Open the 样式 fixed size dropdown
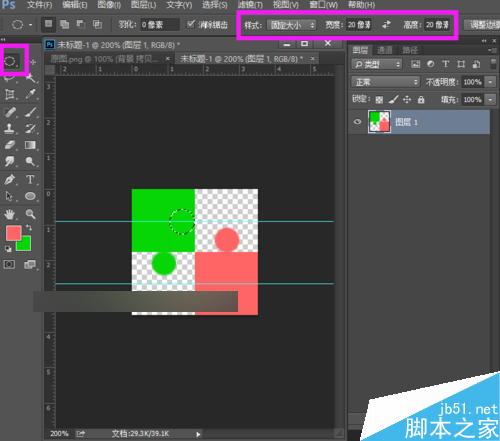500x441 pixels. click(x=291, y=25)
